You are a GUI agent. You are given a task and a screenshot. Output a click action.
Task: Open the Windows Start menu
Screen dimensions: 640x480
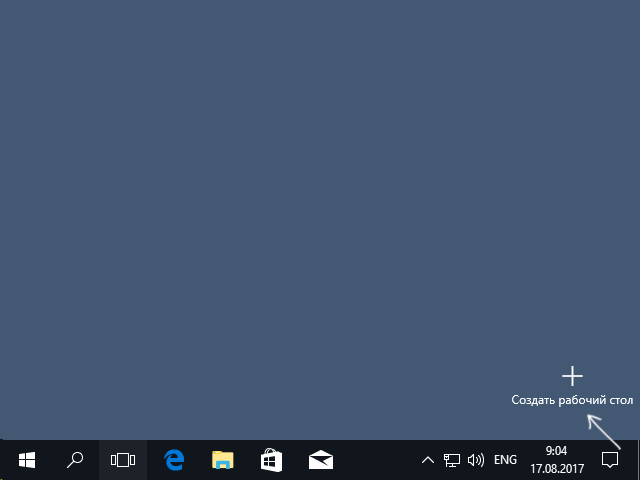click(27, 460)
